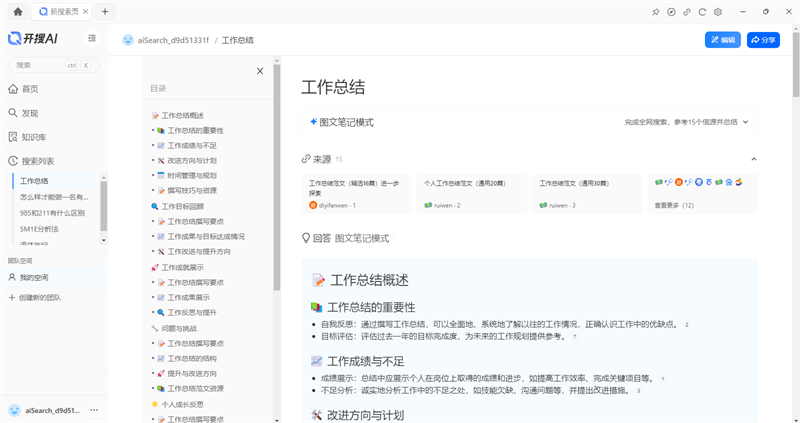Open a new tab with plus button
The width and height of the screenshot is (800, 423).
[105, 12]
